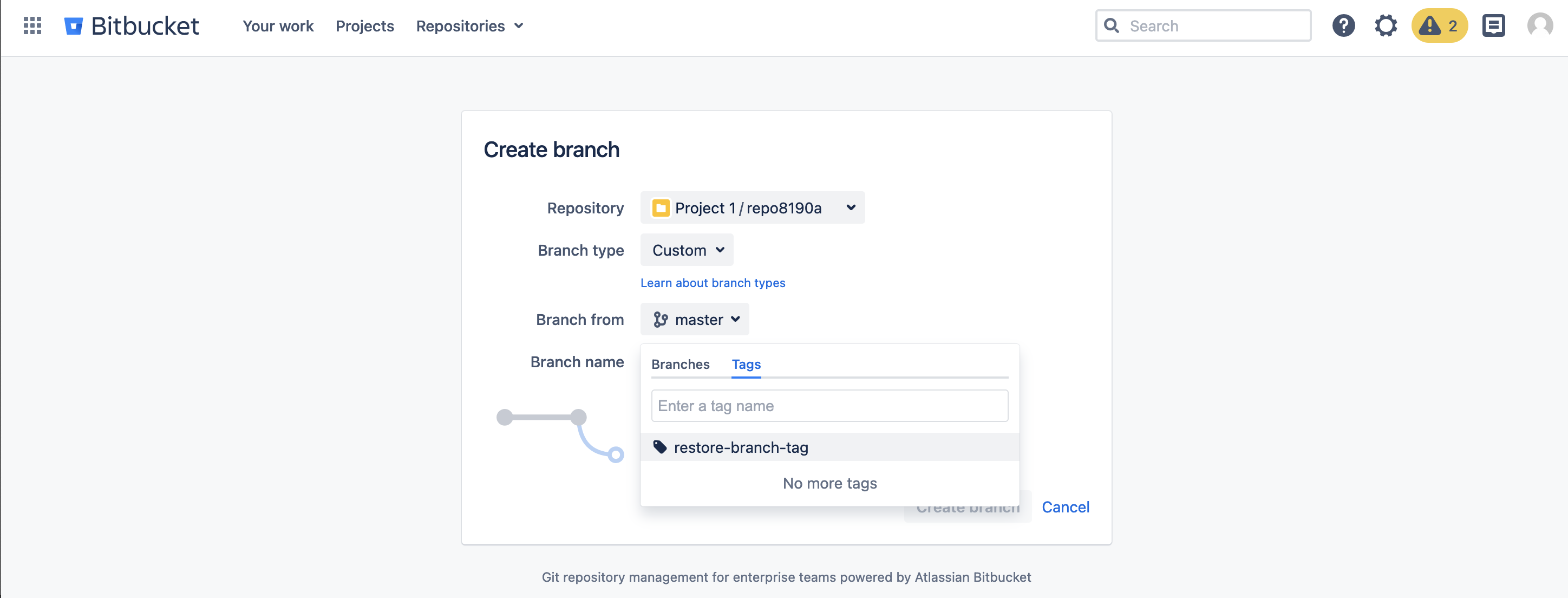The height and width of the screenshot is (598, 1568).
Task: Switch to the Tags tab
Action: pyautogui.click(x=746, y=364)
